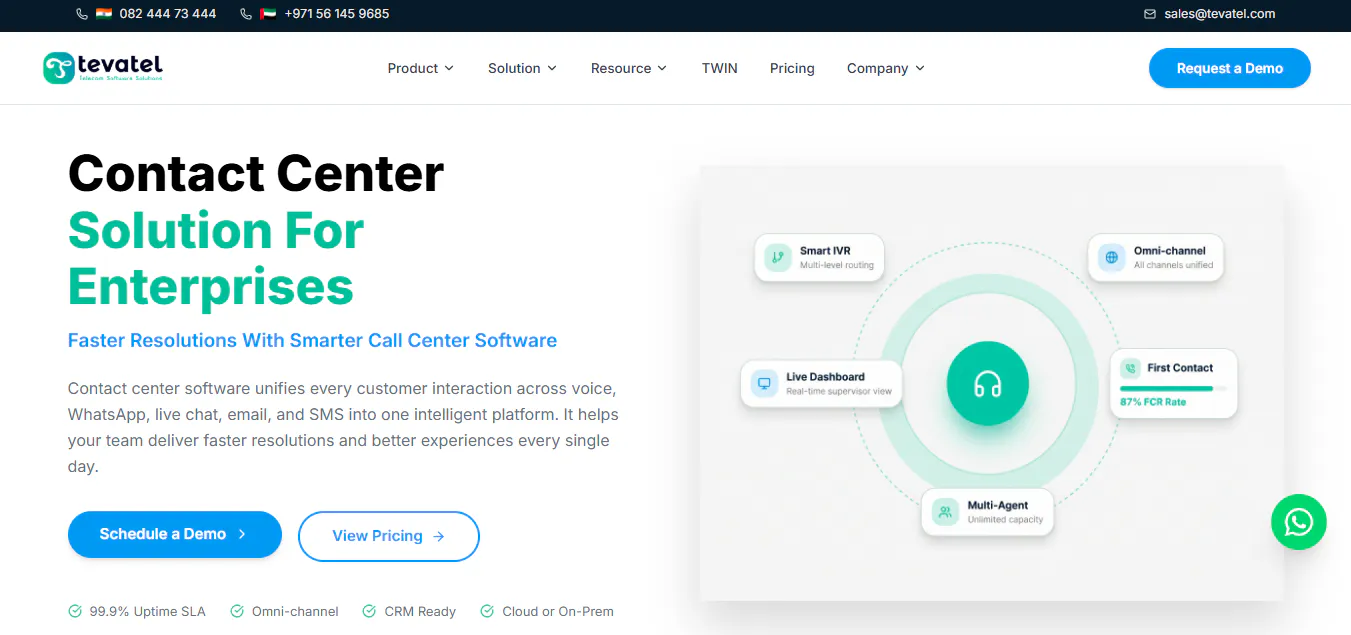Image resolution: width=1351 pixels, height=635 pixels.
Task: Click the India flag icon
Action: [104, 14]
